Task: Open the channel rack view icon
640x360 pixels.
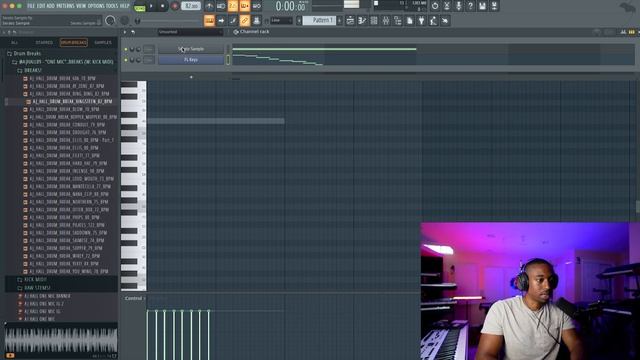Action: click(374, 20)
